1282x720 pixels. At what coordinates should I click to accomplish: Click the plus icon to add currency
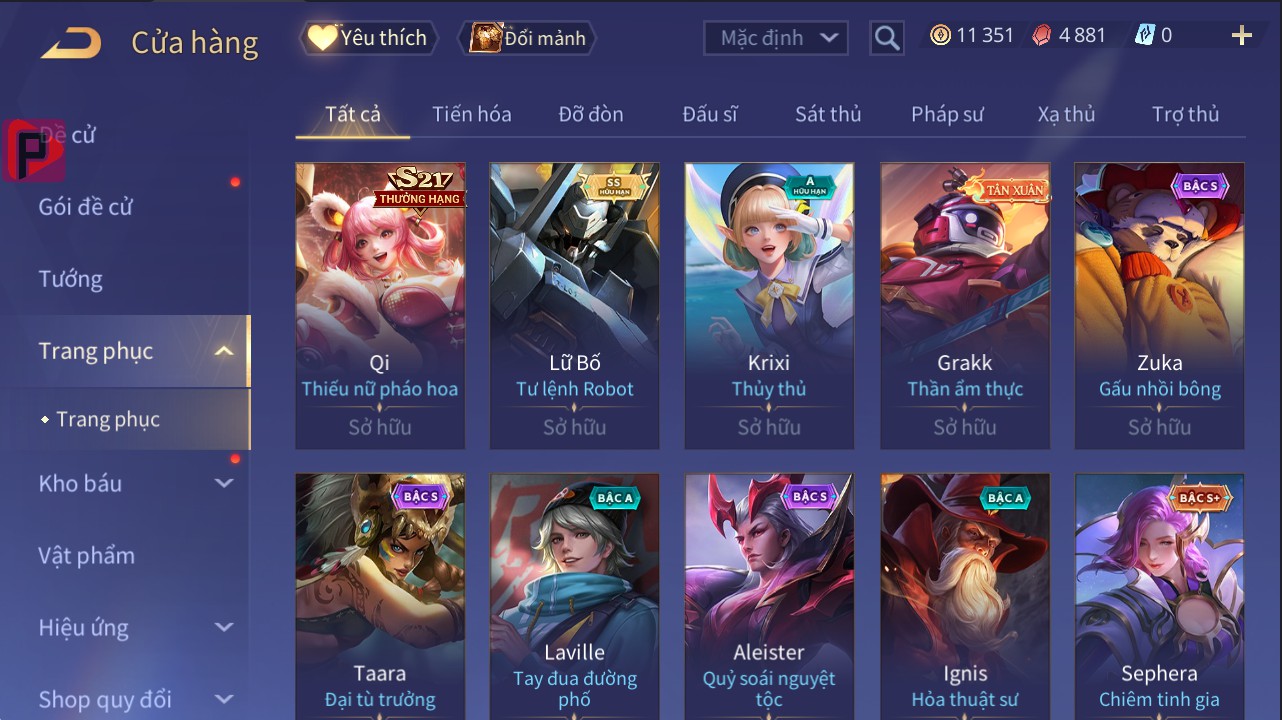coord(1242,36)
